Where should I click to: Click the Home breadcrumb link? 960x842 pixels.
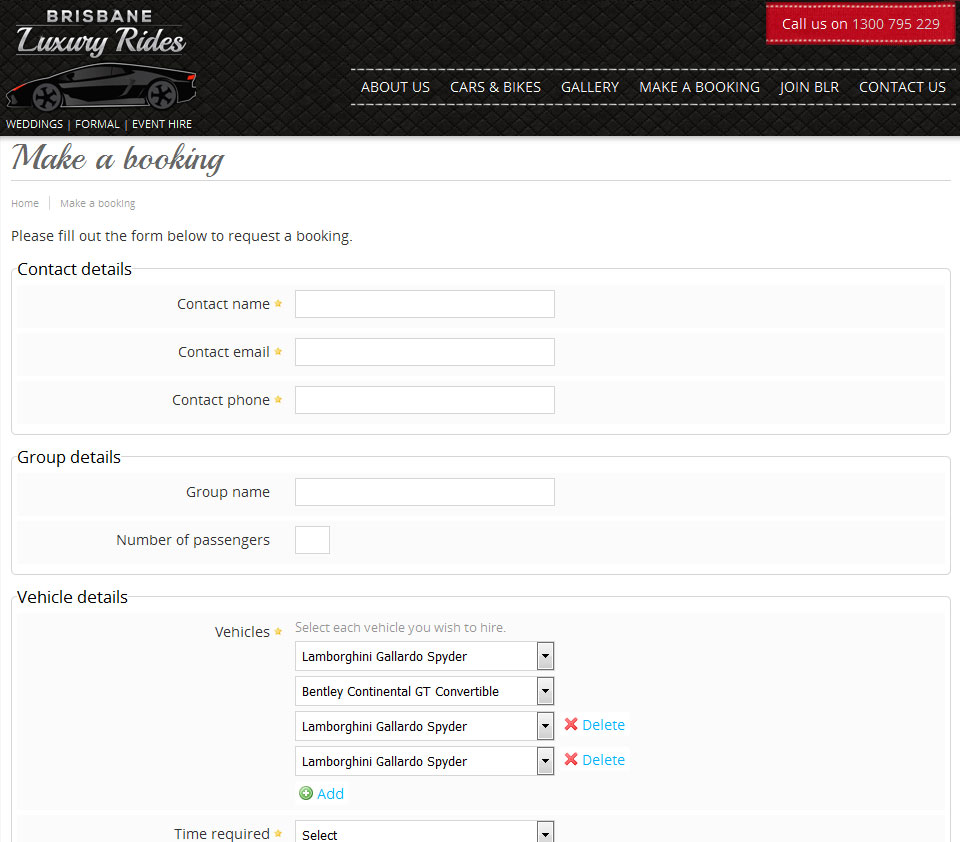tap(25, 203)
